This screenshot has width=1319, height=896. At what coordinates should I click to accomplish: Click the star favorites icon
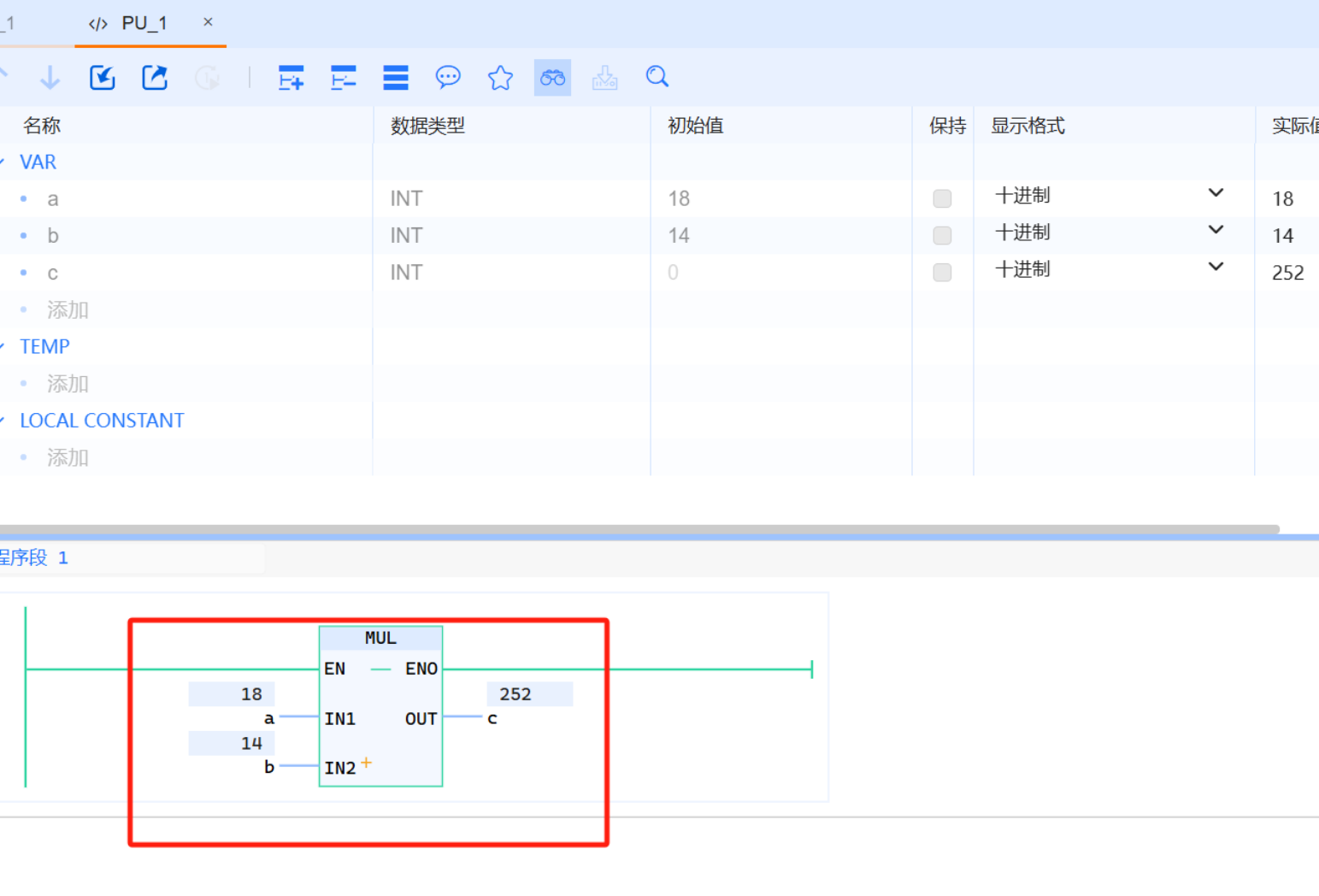coord(500,78)
